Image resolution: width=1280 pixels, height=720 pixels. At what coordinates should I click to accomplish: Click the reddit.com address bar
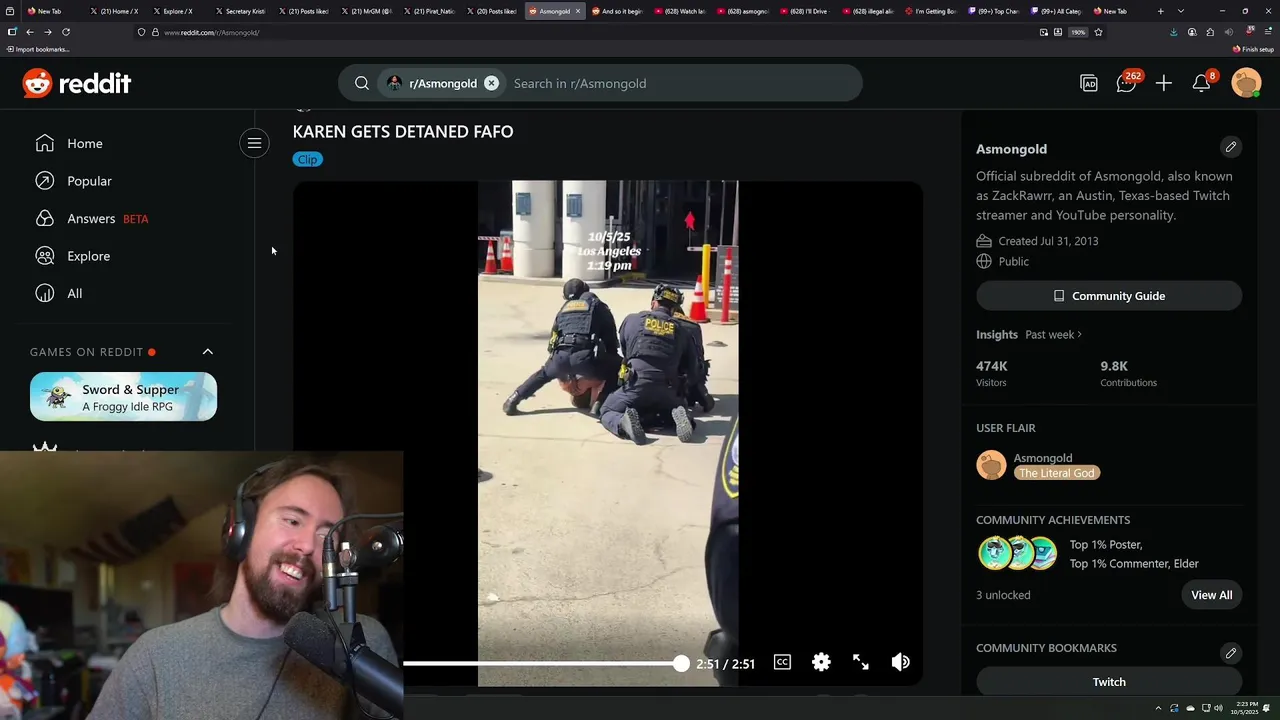tap(590, 32)
